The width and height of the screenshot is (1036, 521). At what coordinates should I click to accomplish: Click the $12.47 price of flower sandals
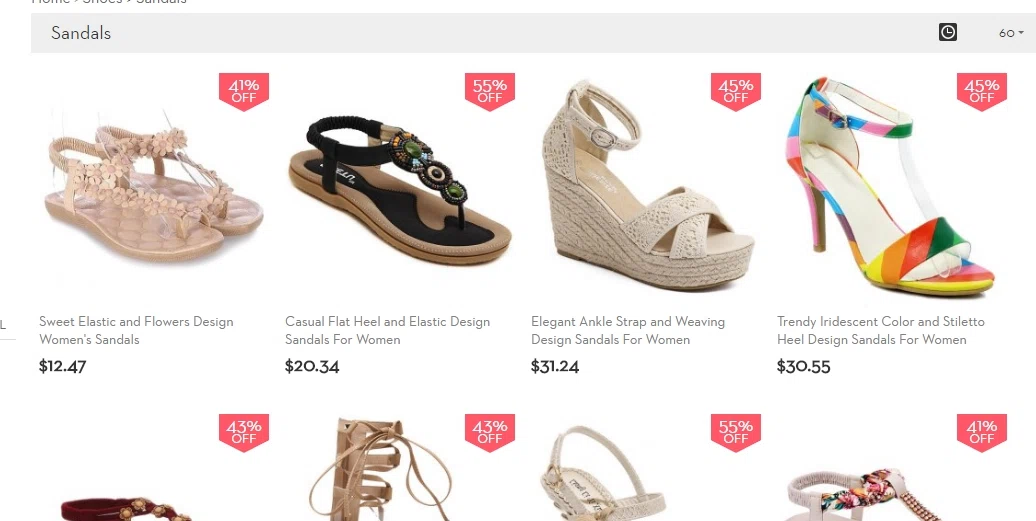(63, 366)
